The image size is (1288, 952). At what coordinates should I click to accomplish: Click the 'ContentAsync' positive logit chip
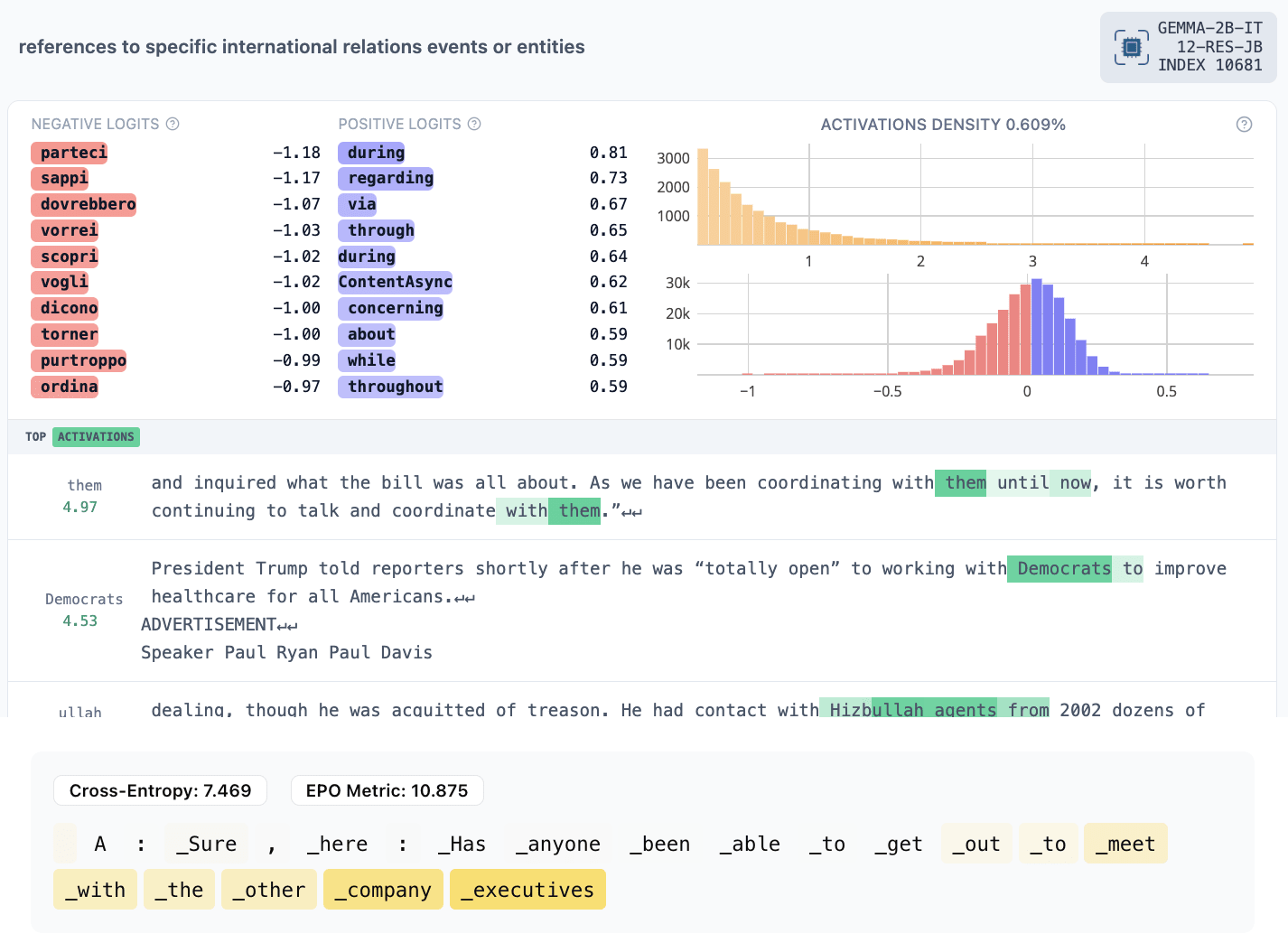coord(395,282)
